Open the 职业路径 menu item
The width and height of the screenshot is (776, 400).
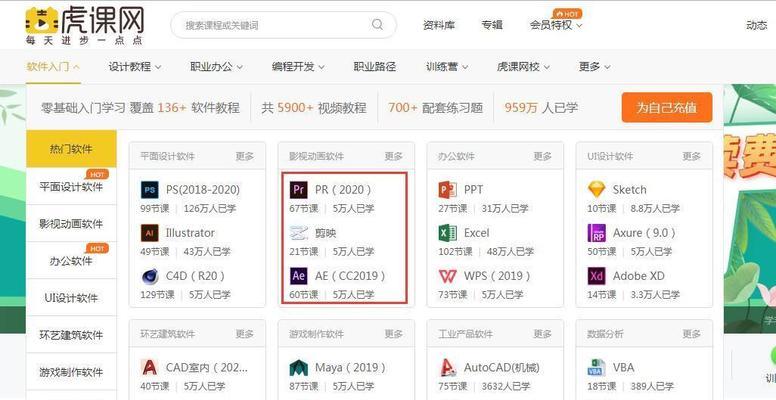pos(375,66)
